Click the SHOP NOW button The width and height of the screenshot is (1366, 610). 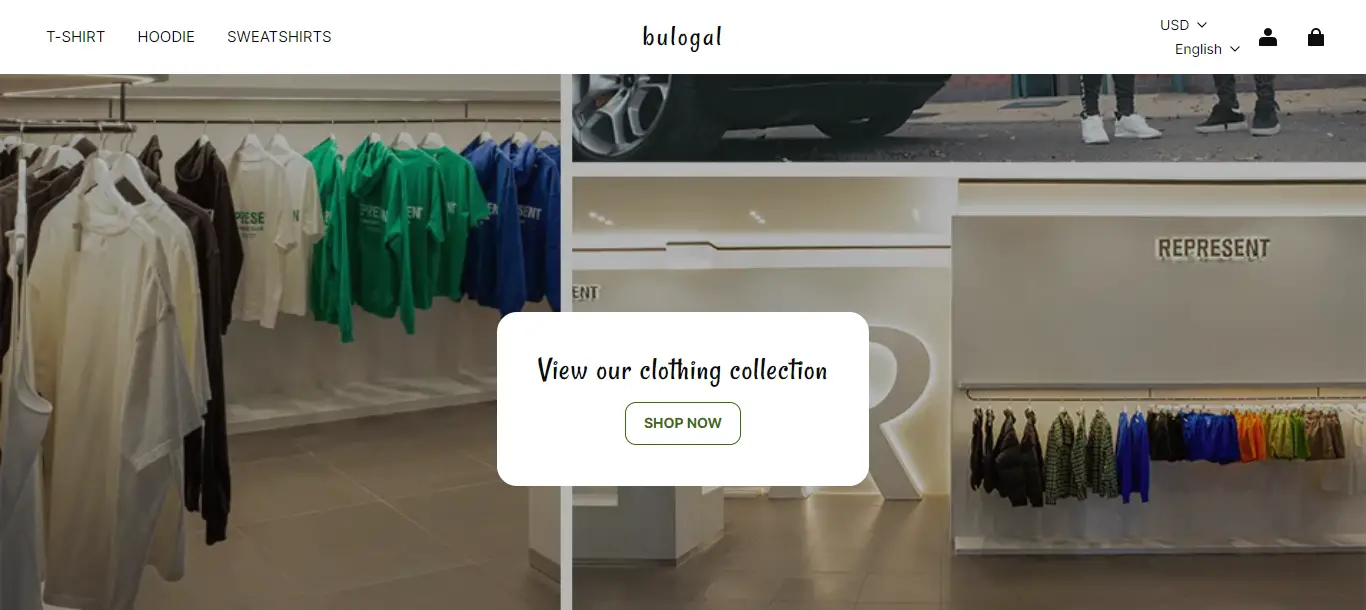[683, 423]
